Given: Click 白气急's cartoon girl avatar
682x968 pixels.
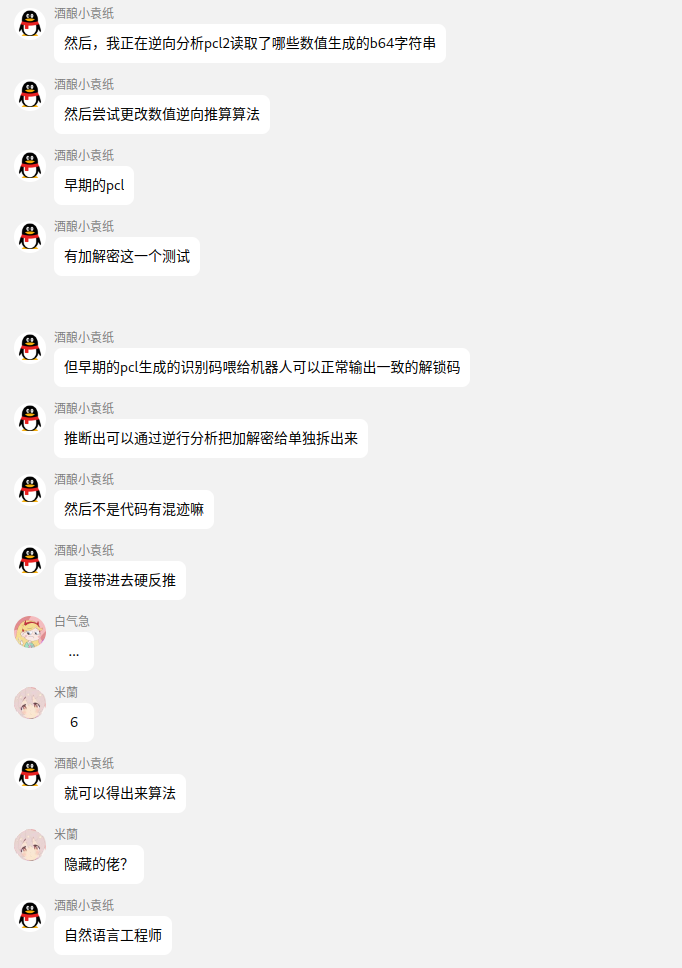Looking at the screenshot, I should 30,632.
